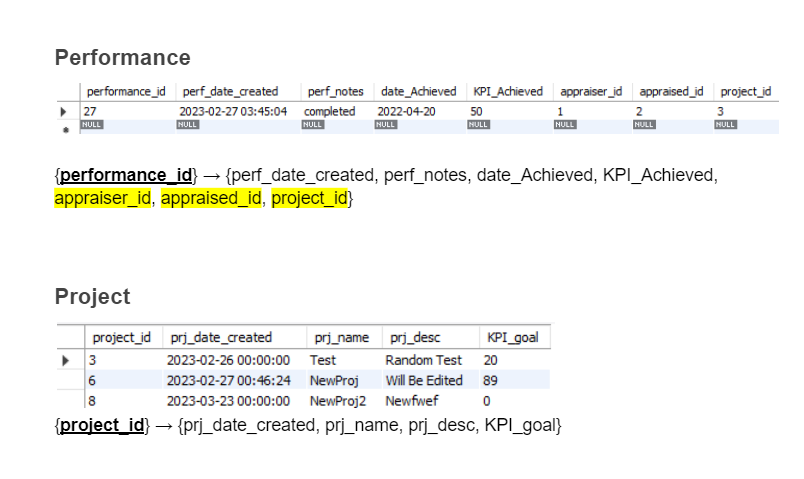
Task: Click the appraiser_id column header
Action: 591,91
